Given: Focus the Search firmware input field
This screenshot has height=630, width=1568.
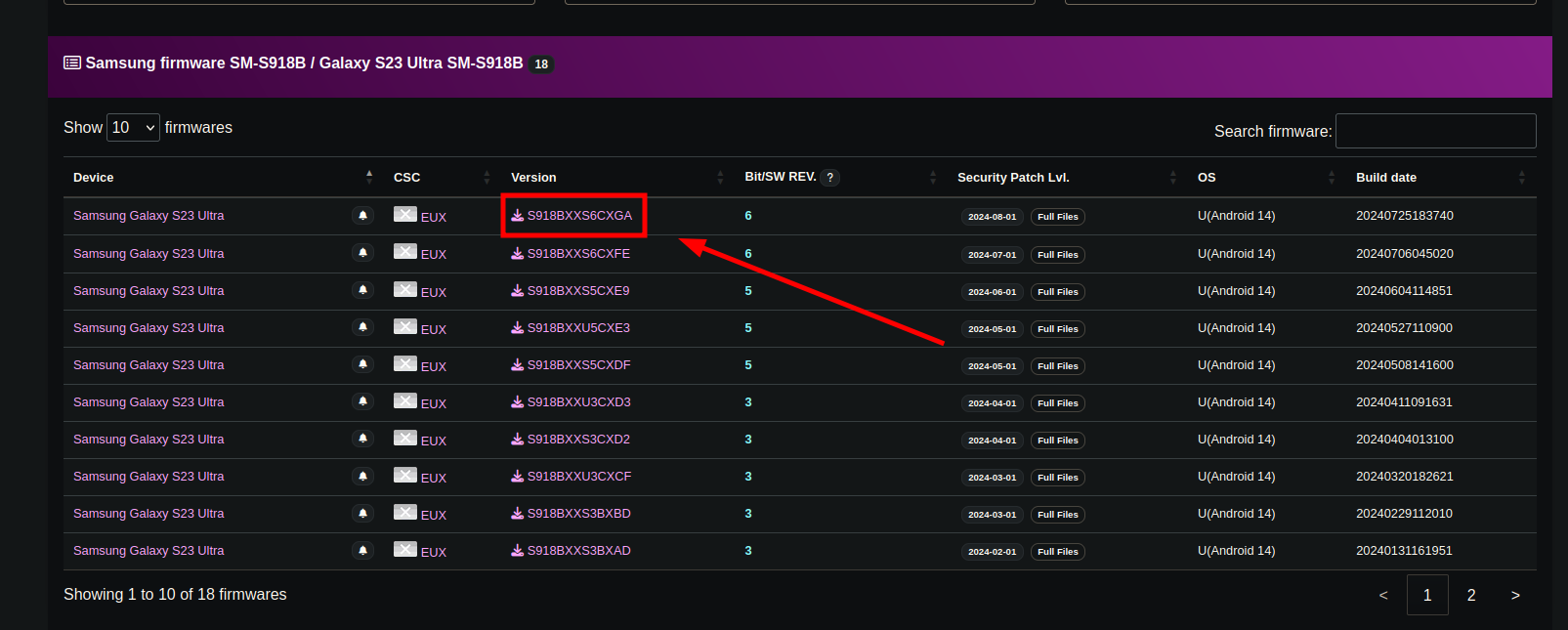Looking at the screenshot, I should coord(1435,131).
